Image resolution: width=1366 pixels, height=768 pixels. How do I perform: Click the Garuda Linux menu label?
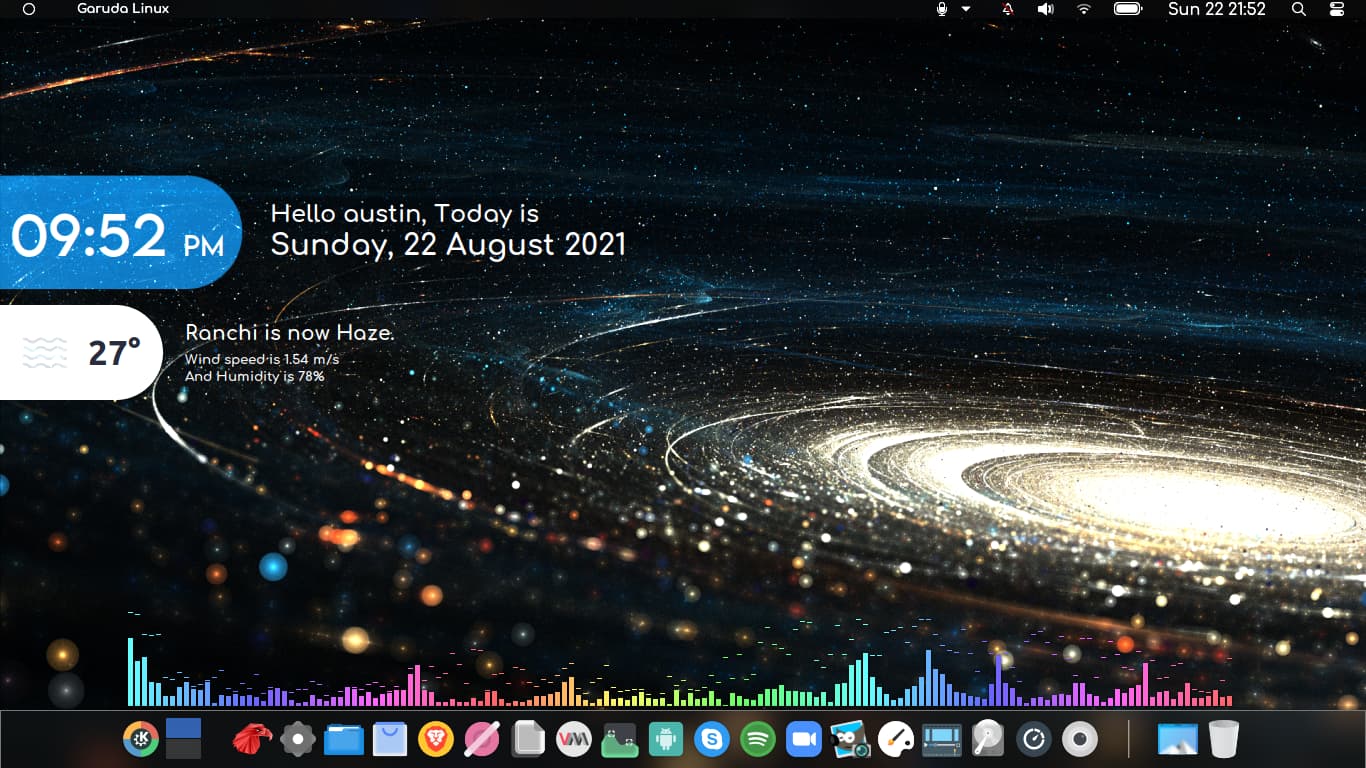(123, 9)
